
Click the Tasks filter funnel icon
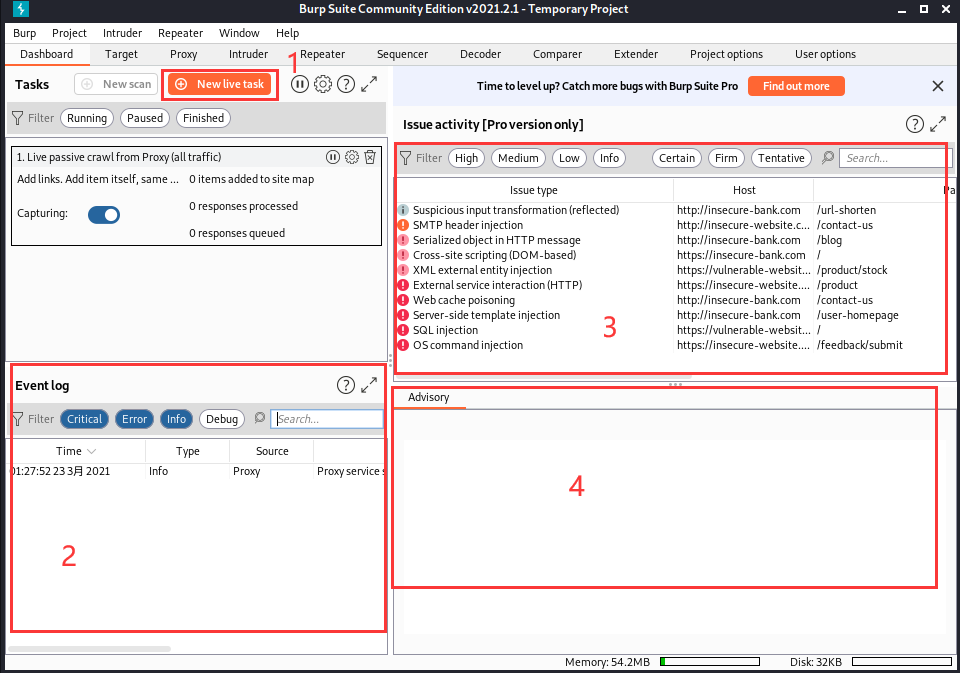17,118
